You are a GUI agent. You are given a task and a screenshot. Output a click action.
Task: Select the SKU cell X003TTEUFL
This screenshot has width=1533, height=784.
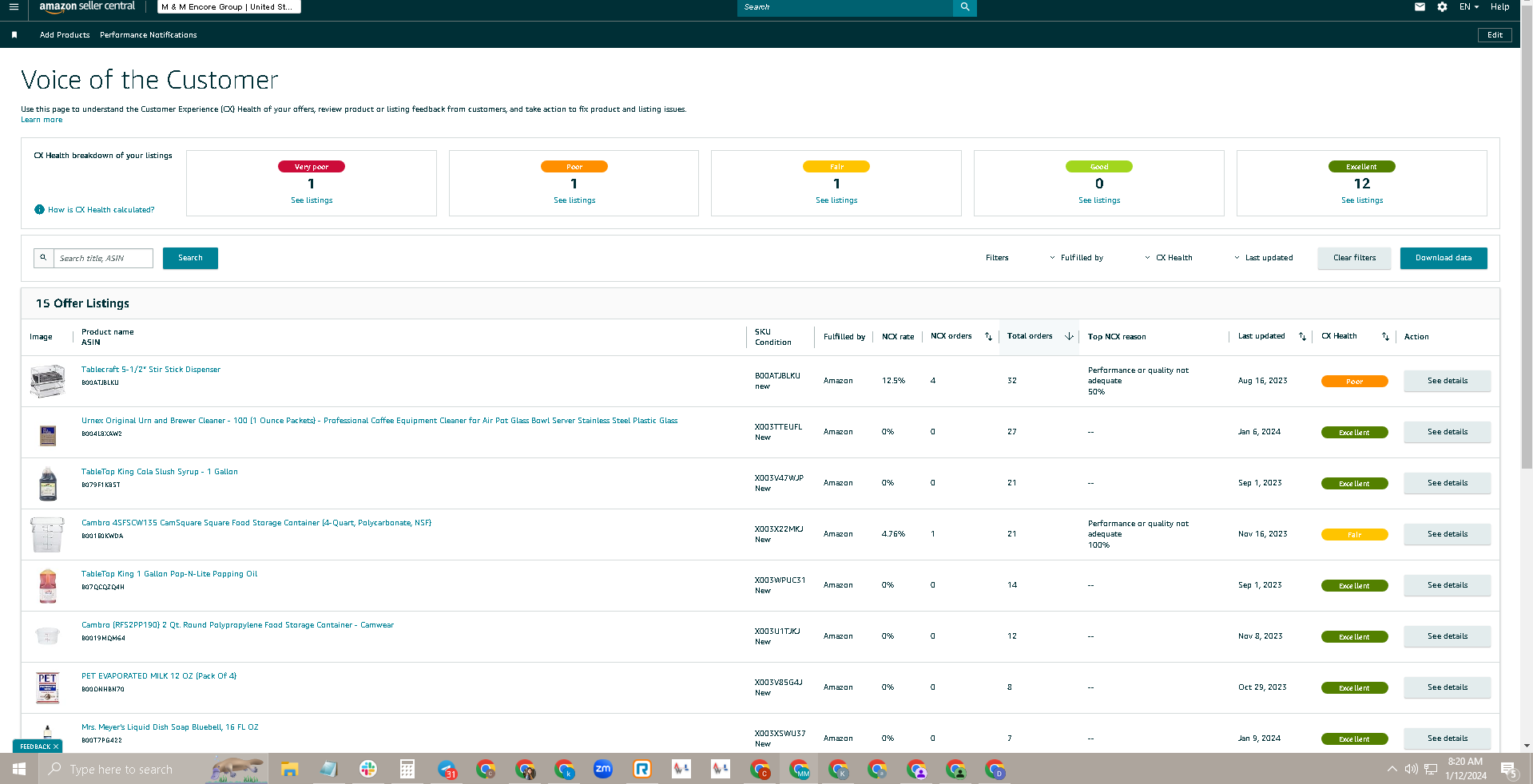(778, 427)
